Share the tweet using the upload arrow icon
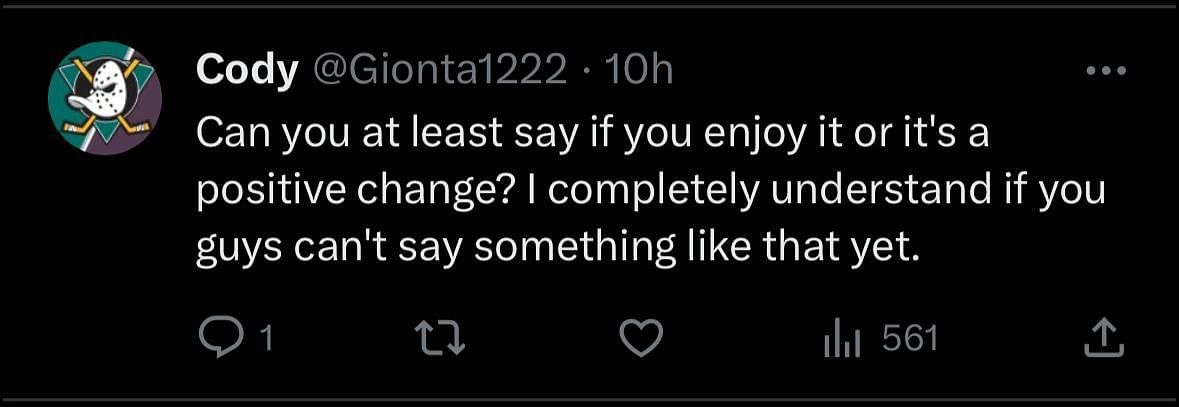Viewport: 1179px width, 407px height. [x=1105, y=340]
